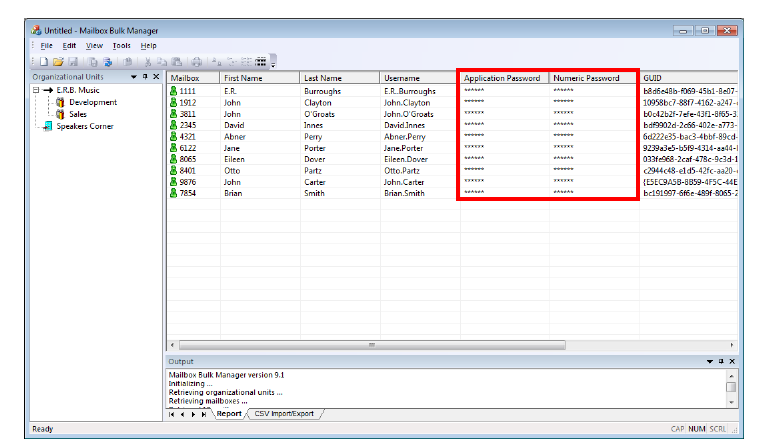
Task: Select mailbox 8065 user icon
Action: coord(173,159)
